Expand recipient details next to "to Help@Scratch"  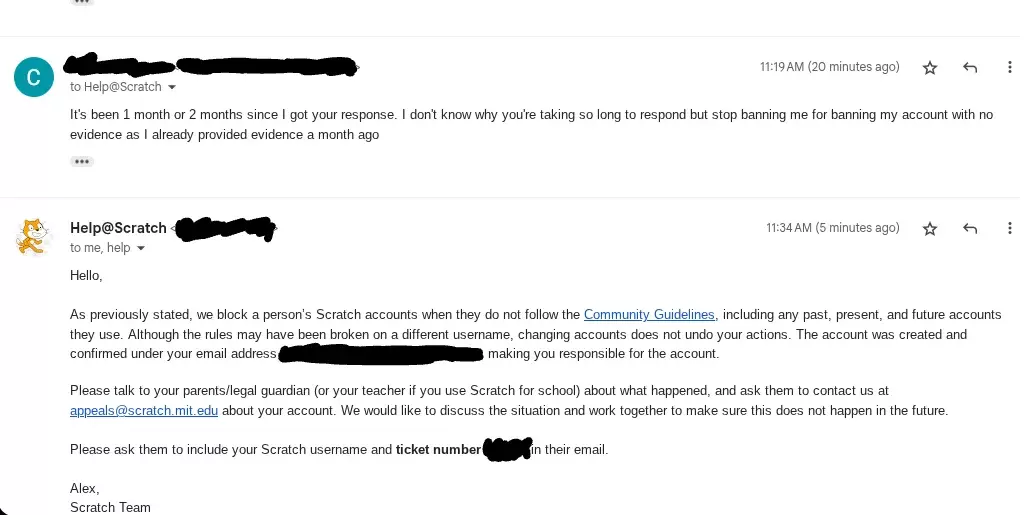click(172, 88)
